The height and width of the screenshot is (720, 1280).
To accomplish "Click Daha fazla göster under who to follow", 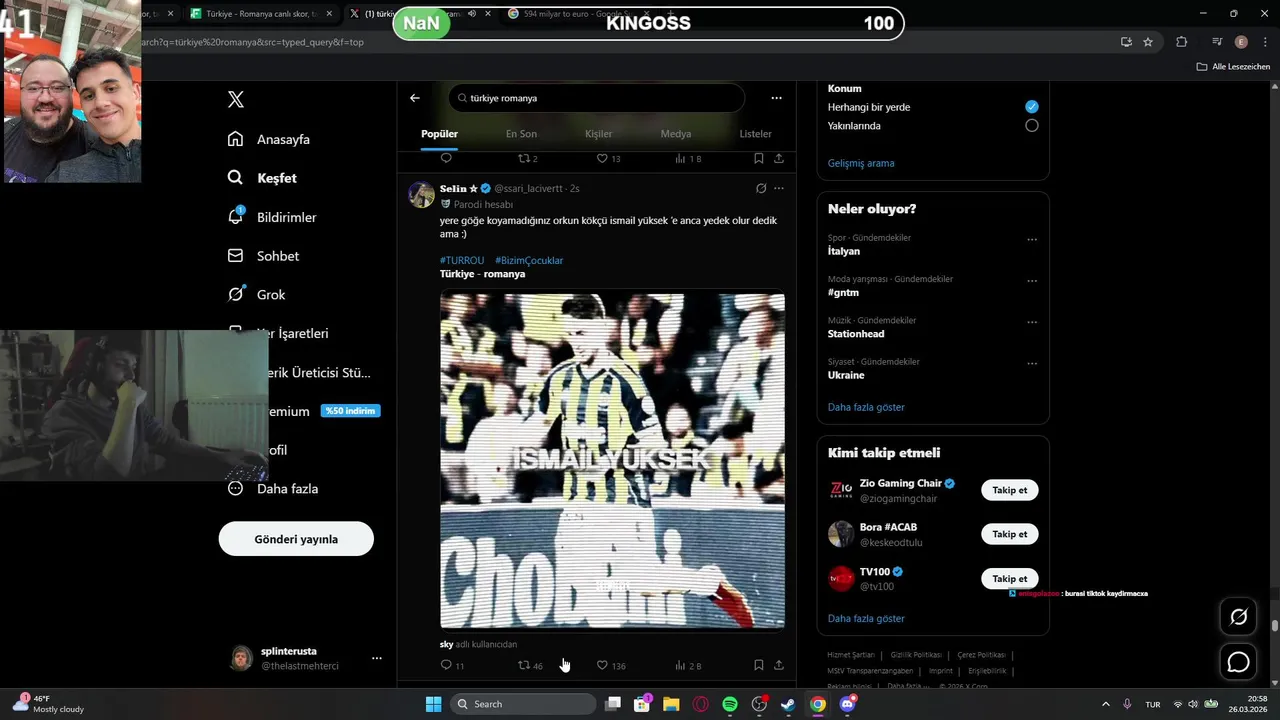I will click(x=866, y=618).
